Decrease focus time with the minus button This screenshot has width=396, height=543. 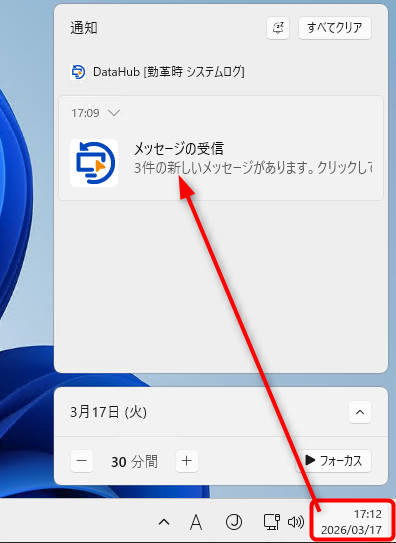[82, 461]
